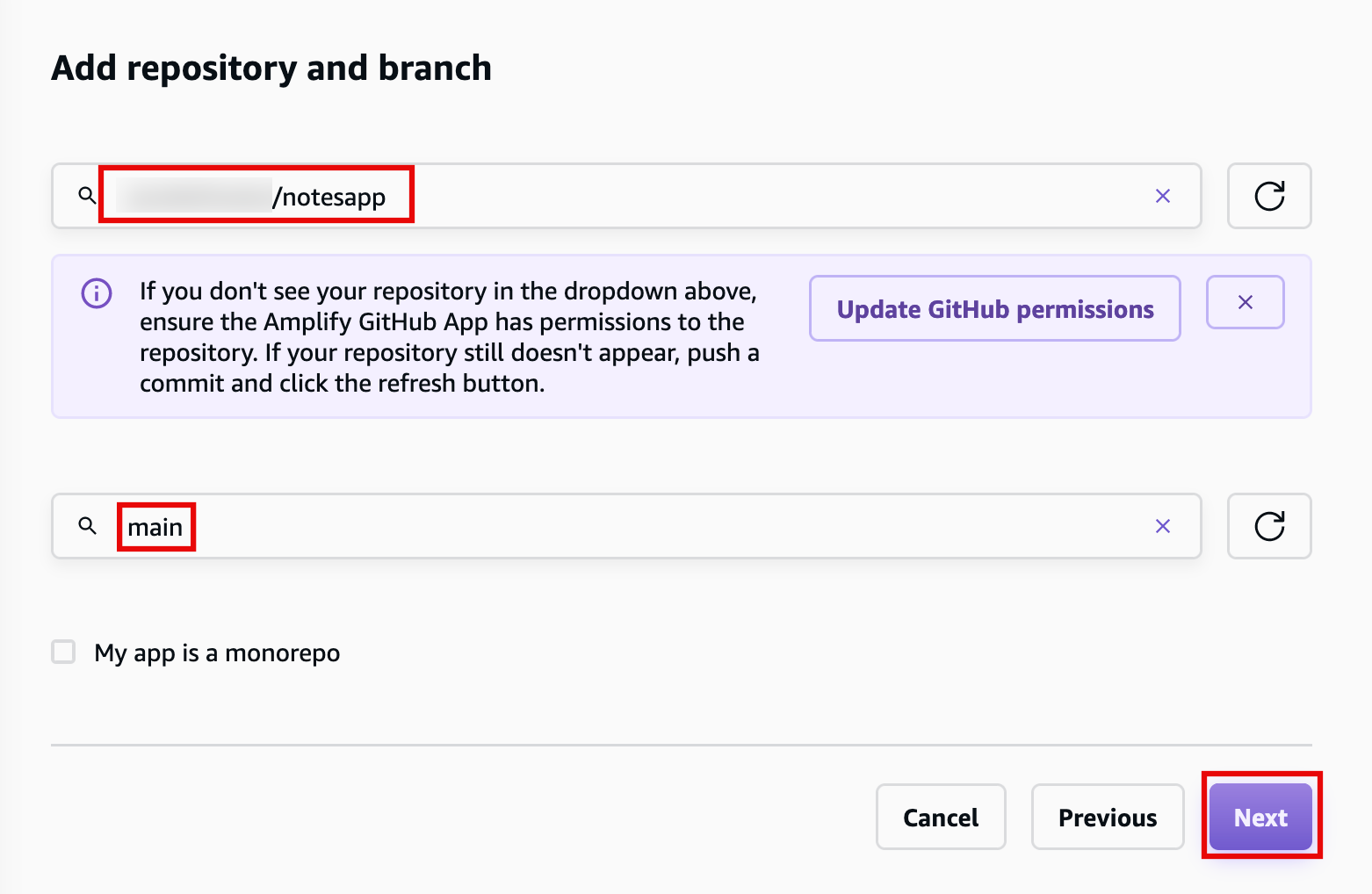Click Update GitHub permissions
This screenshot has width=1372, height=894.
pos(994,308)
